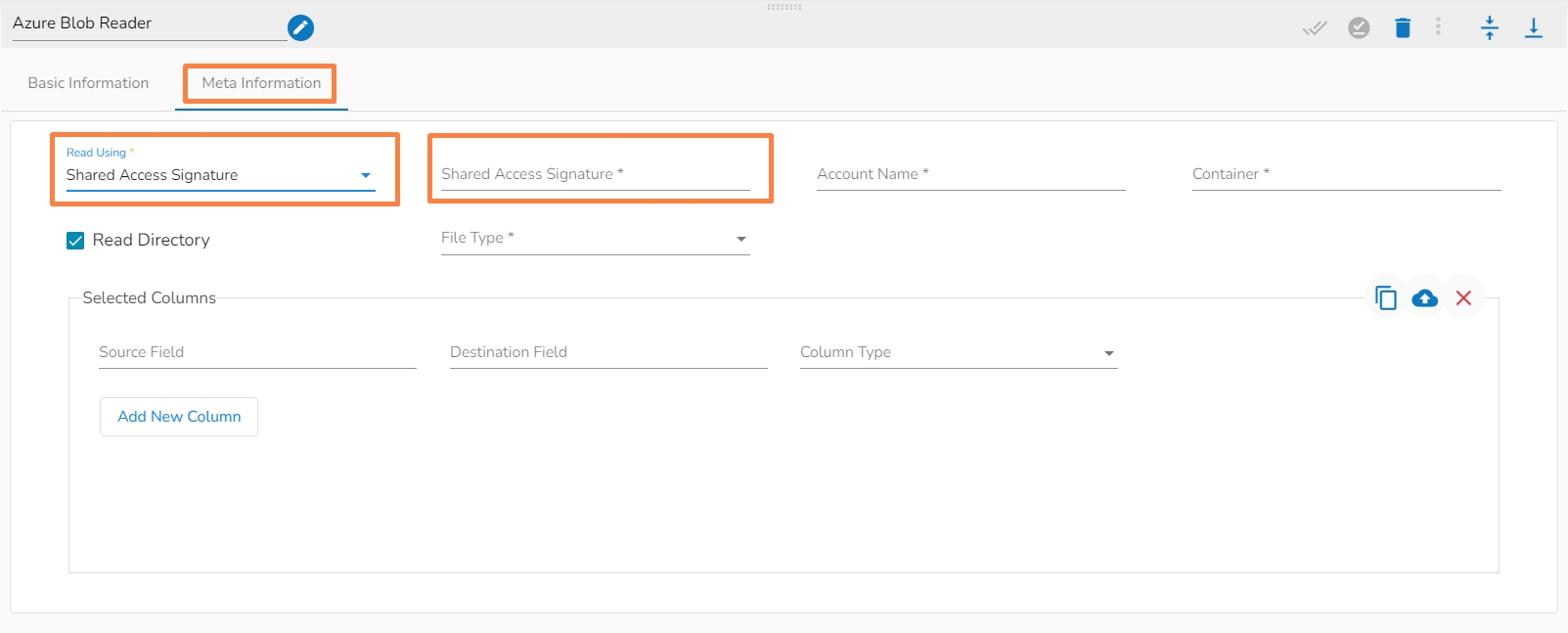The image size is (1568, 633).
Task: Open the Column Type dropdown
Action: pos(958,352)
